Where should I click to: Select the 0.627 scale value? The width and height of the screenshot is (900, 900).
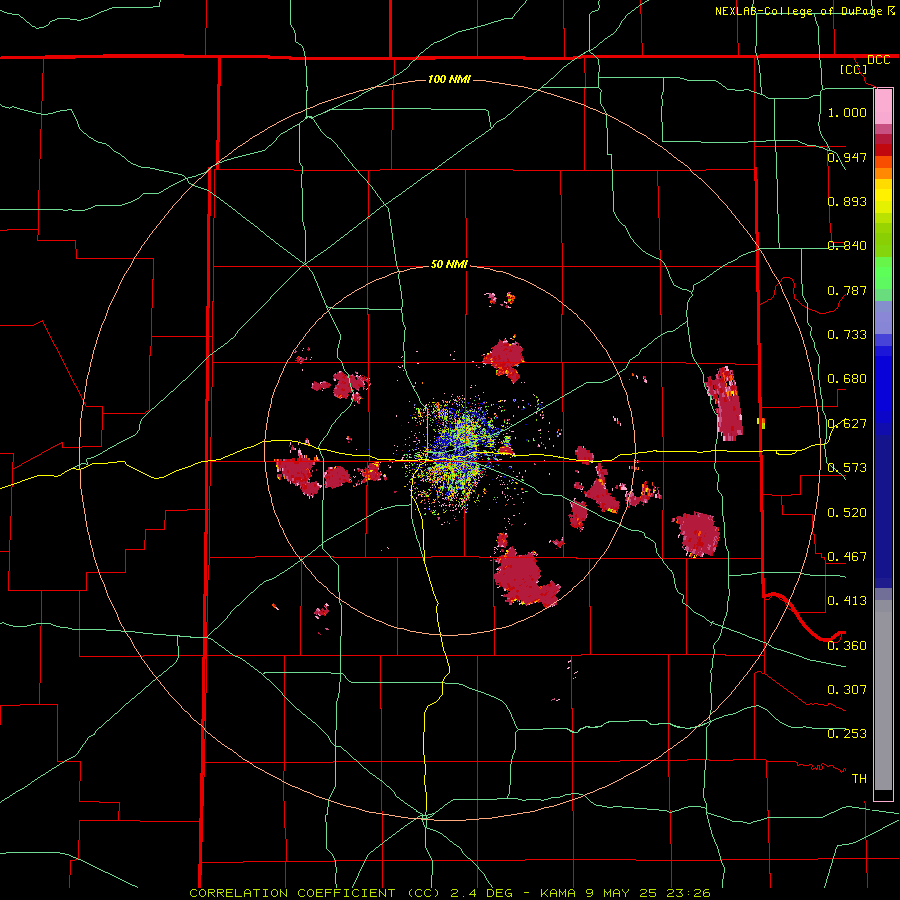pyautogui.click(x=847, y=423)
